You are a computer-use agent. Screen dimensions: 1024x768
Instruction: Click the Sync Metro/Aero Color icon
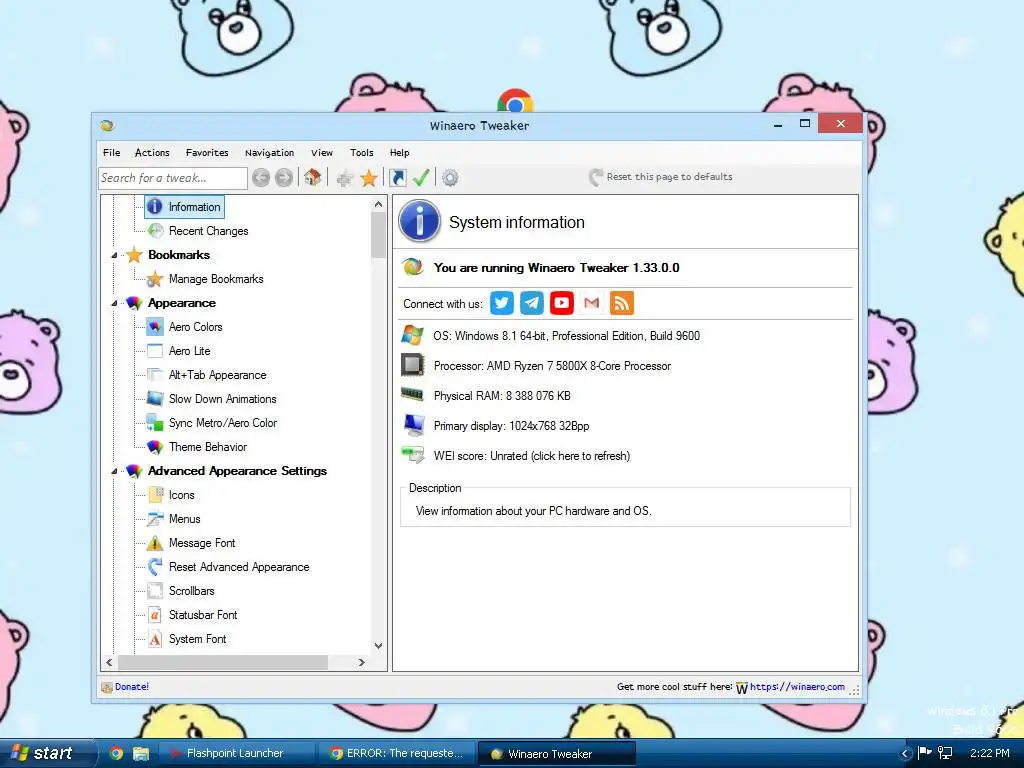pyautogui.click(x=155, y=423)
